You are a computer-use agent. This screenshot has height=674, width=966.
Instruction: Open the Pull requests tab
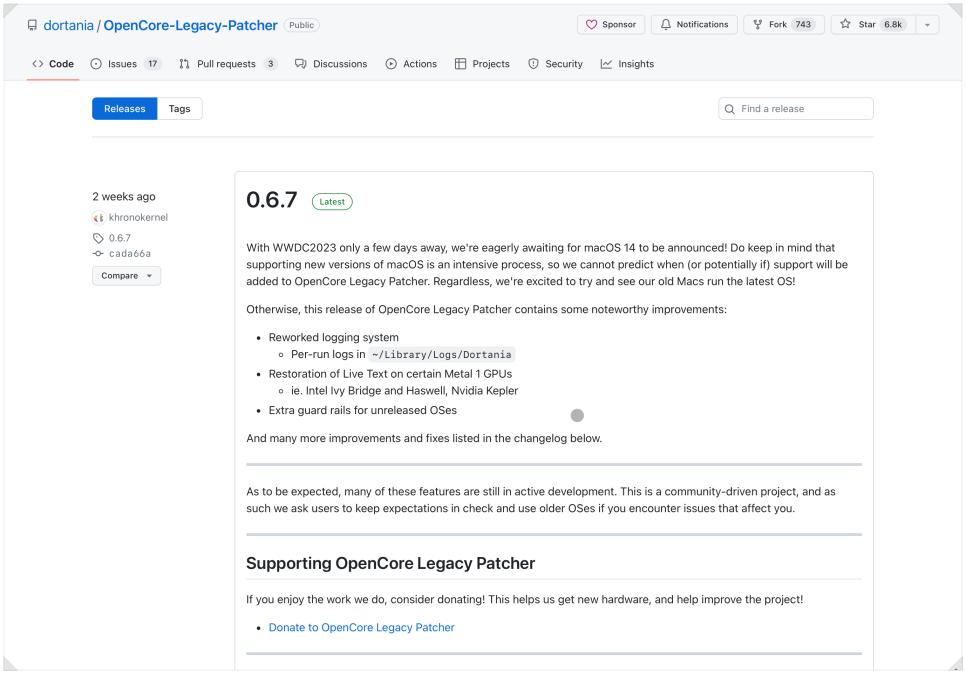pyautogui.click(x=227, y=64)
